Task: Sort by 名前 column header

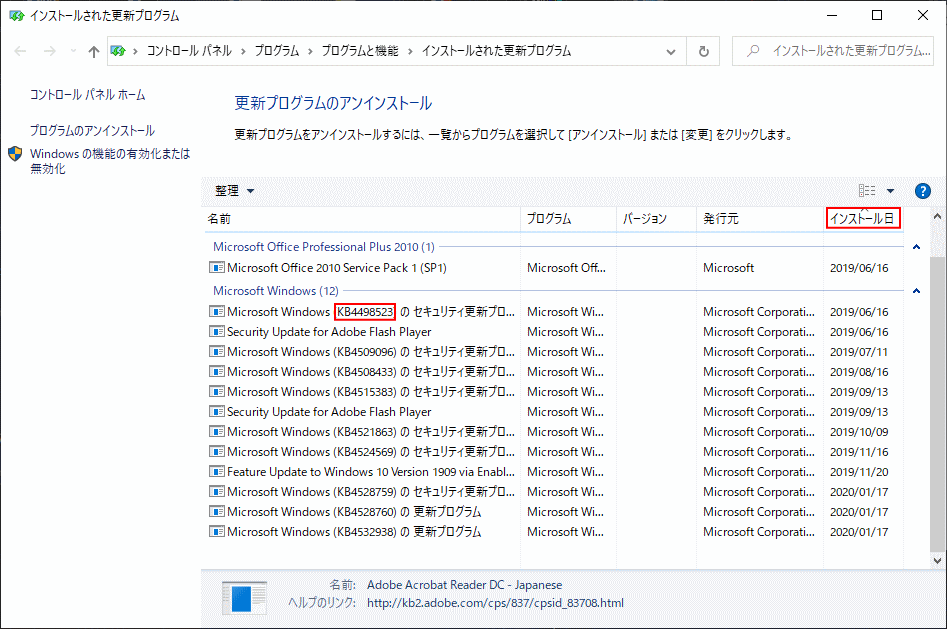Action: (361, 219)
